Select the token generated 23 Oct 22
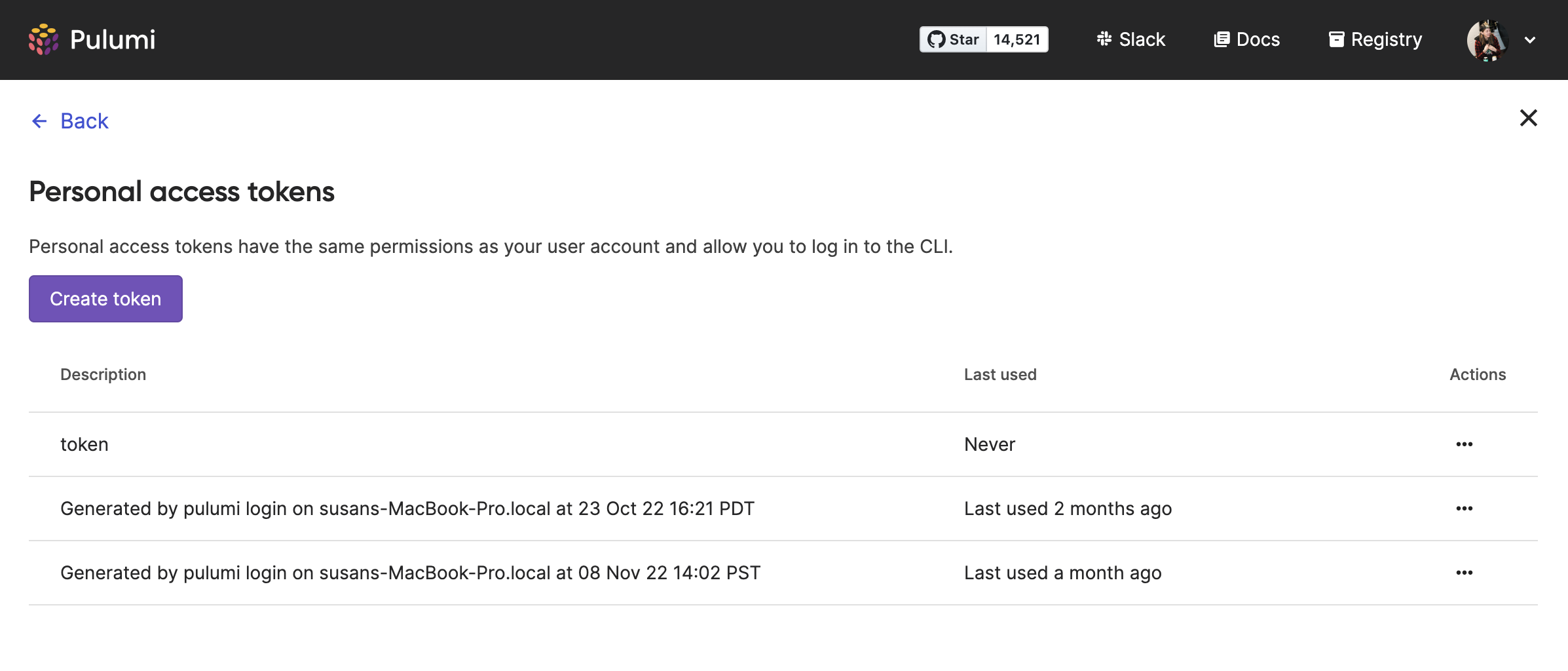This screenshot has height=671, width=1568. pos(407,508)
